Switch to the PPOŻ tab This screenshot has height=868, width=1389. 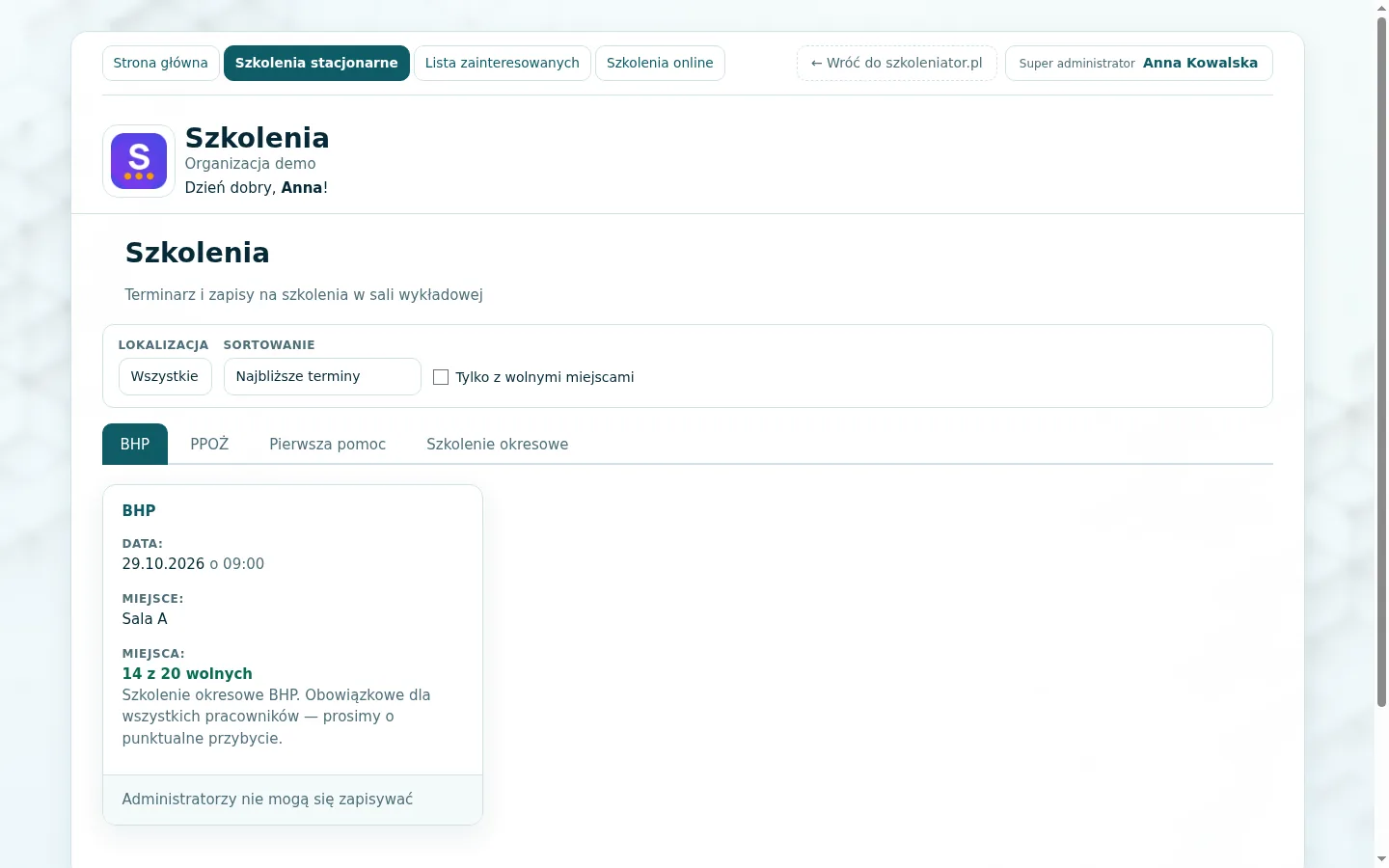tap(209, 444)
